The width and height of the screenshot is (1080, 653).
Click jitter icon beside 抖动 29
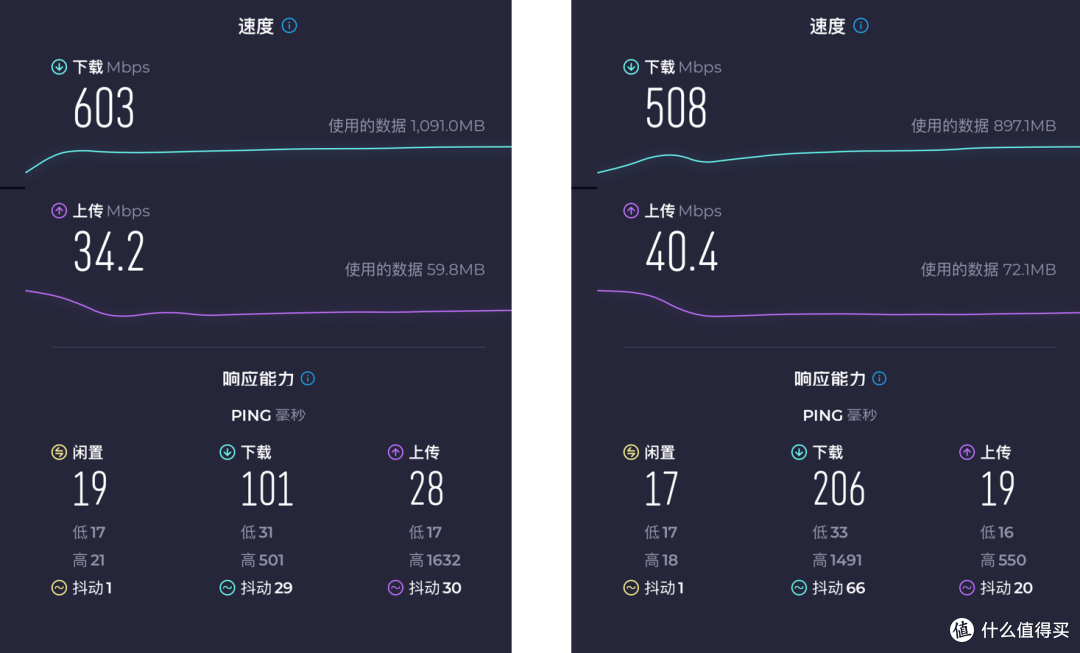click(227, 588)
